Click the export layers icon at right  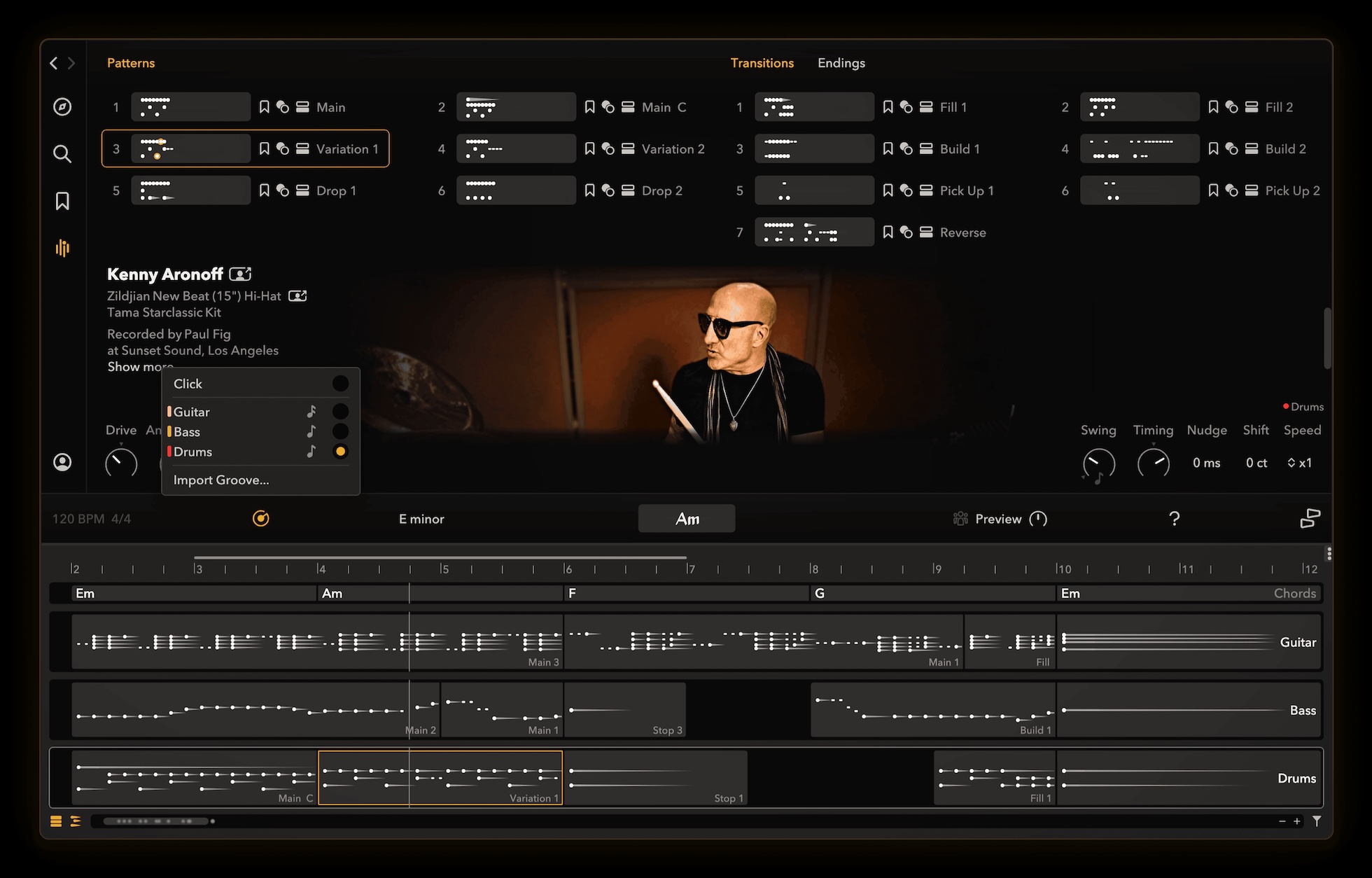coord(1310,518)
